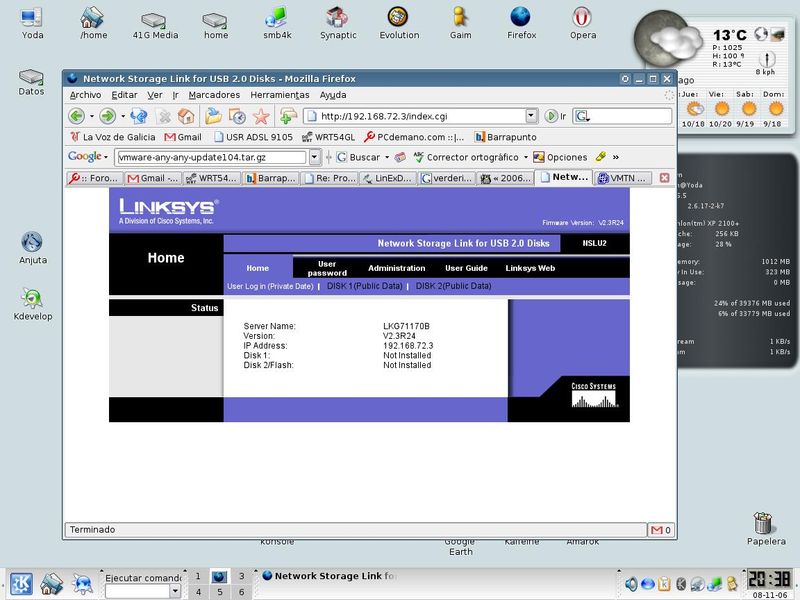Click the Google toolbar search field
The width and height of the screenshot is (800, 600).
click(212, 157)
